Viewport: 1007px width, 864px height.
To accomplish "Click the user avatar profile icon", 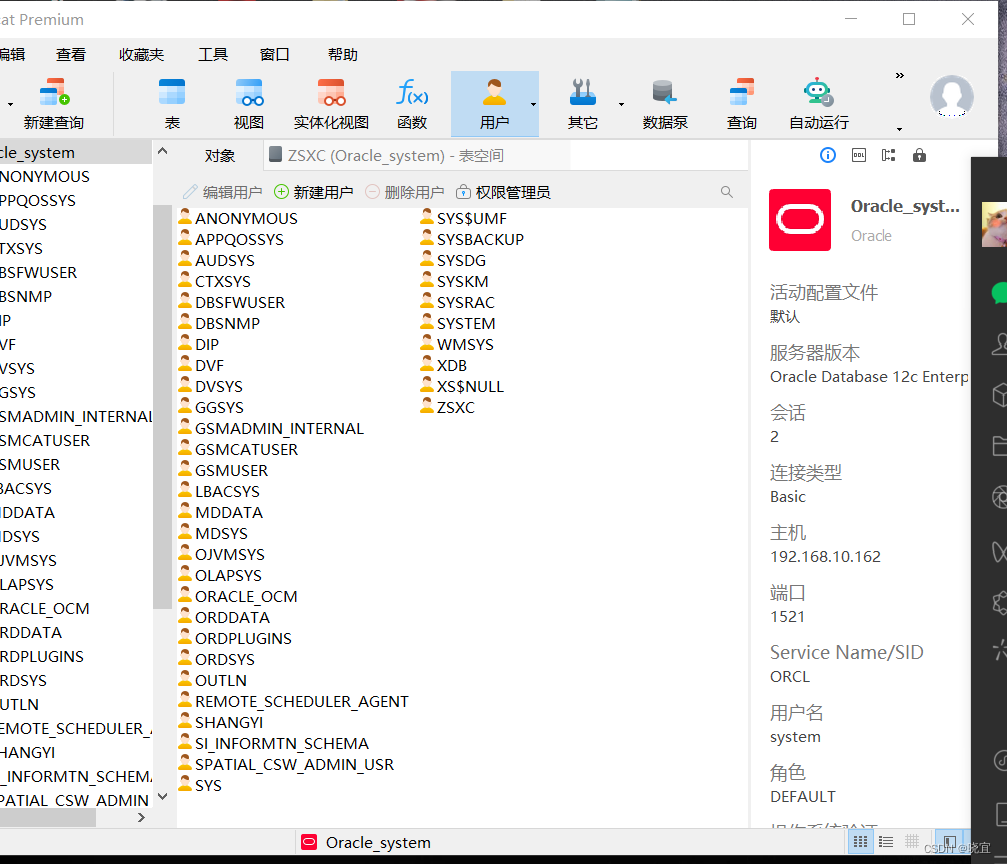I will [x=951, y=96].
